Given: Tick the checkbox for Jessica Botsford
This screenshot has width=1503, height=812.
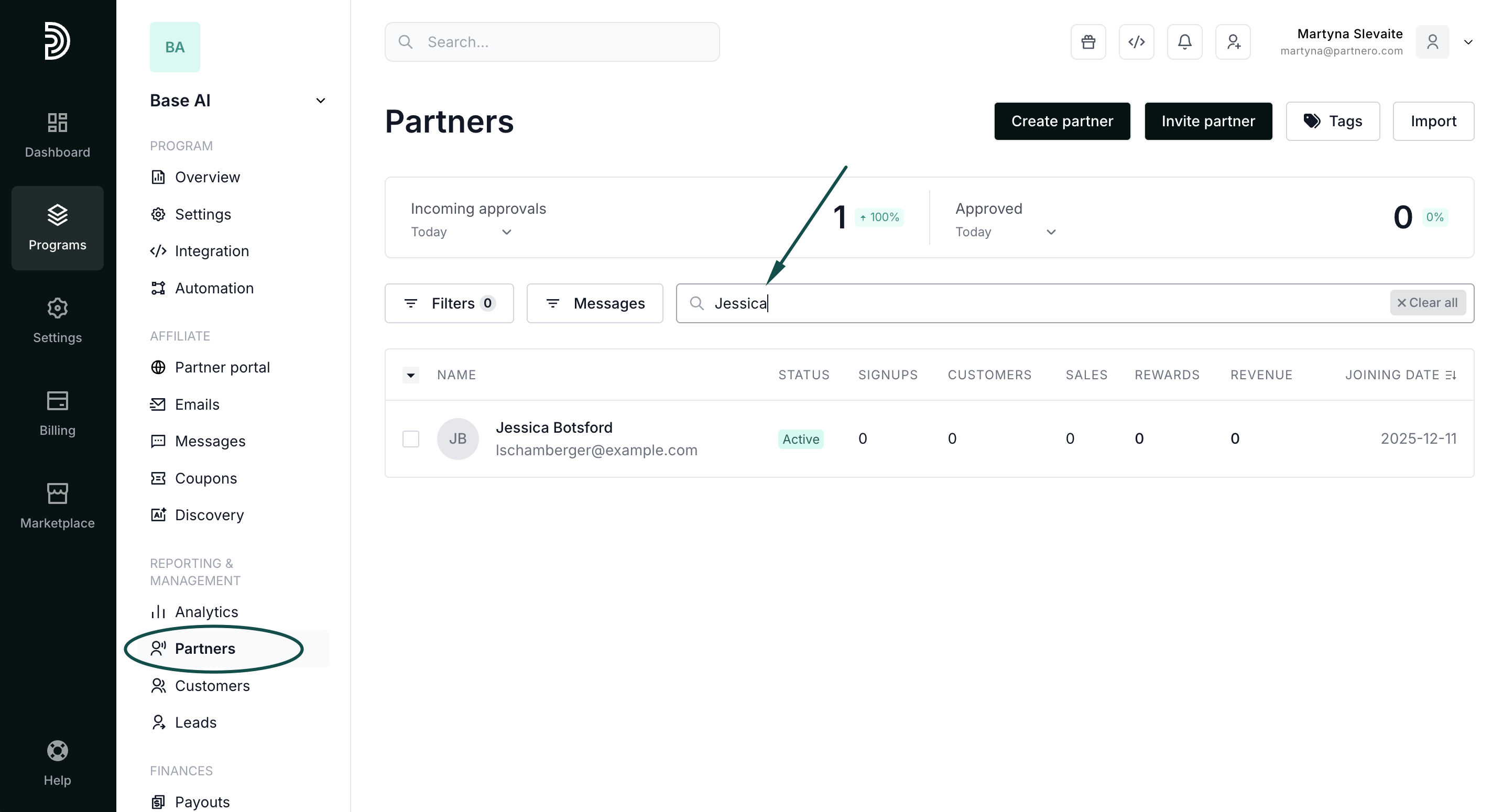Looking at the screenshot, I should click(x=411, y=438).
